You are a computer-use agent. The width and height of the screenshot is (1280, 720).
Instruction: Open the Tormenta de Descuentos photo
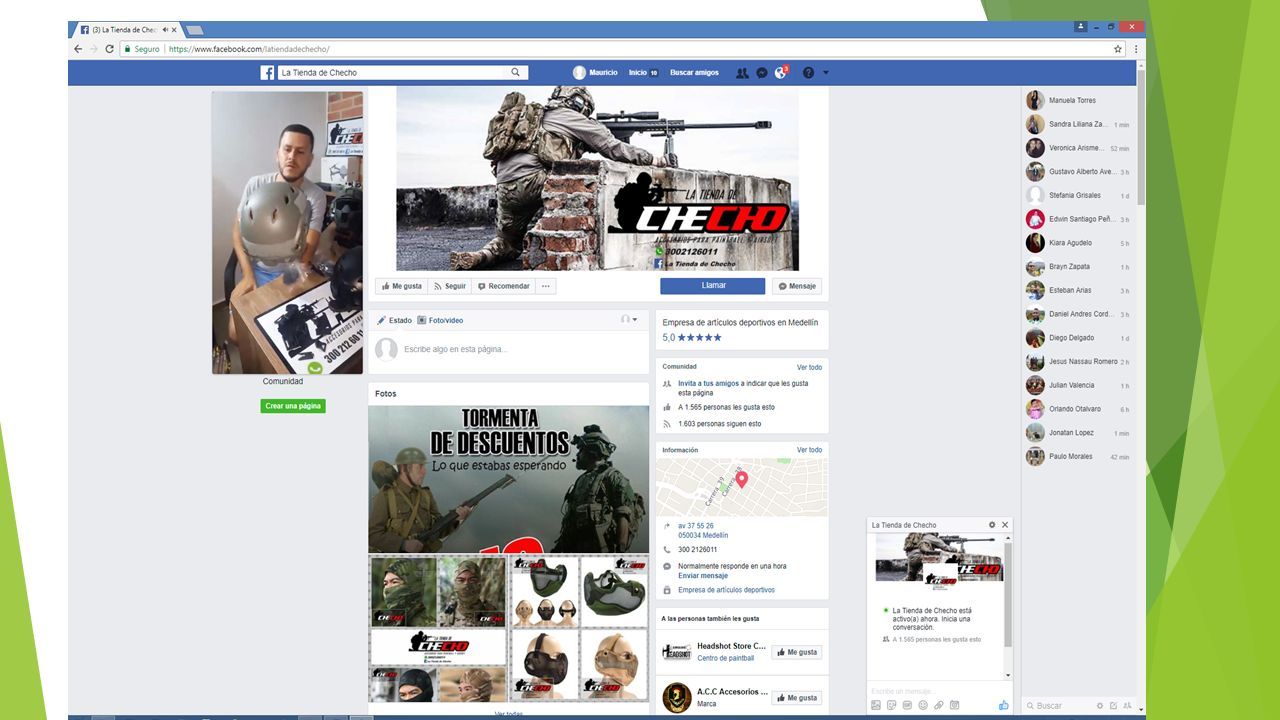coord(508,479)
